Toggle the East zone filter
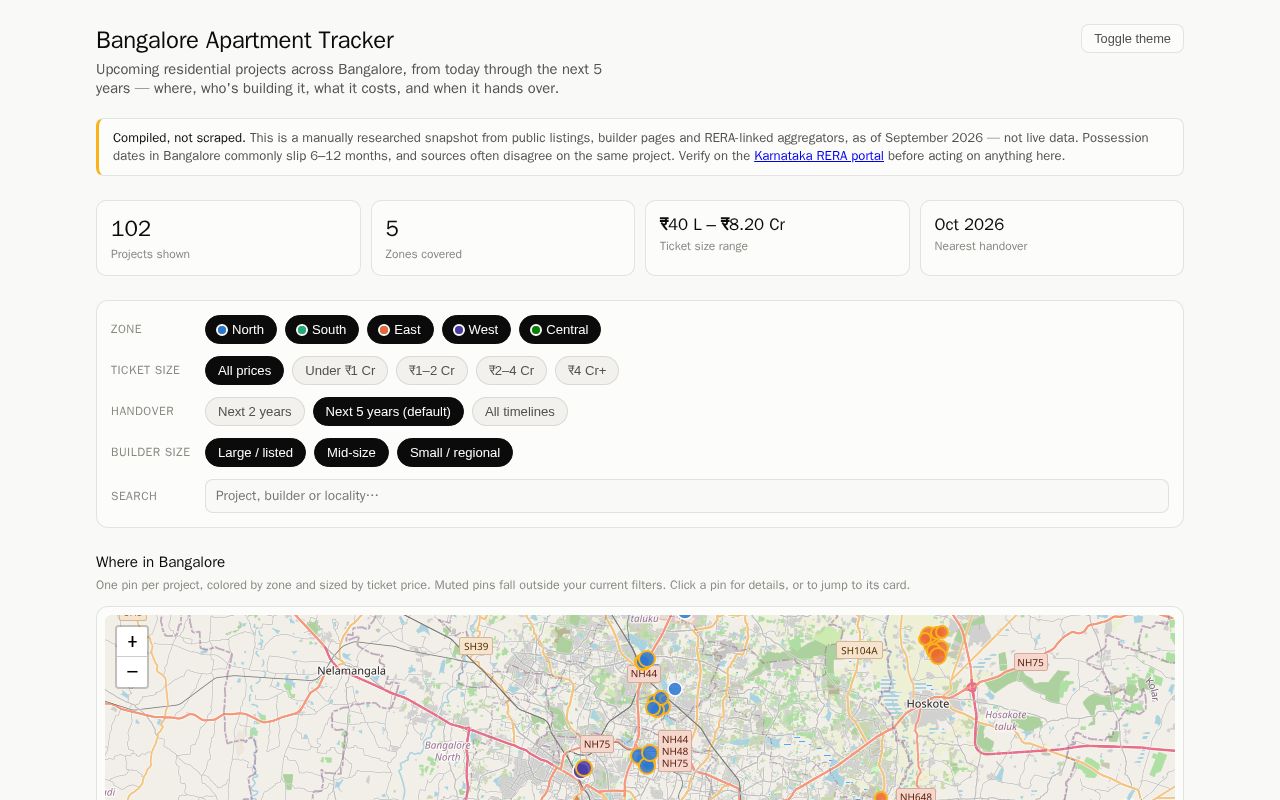1280x800 pixels. click(400, 329)
